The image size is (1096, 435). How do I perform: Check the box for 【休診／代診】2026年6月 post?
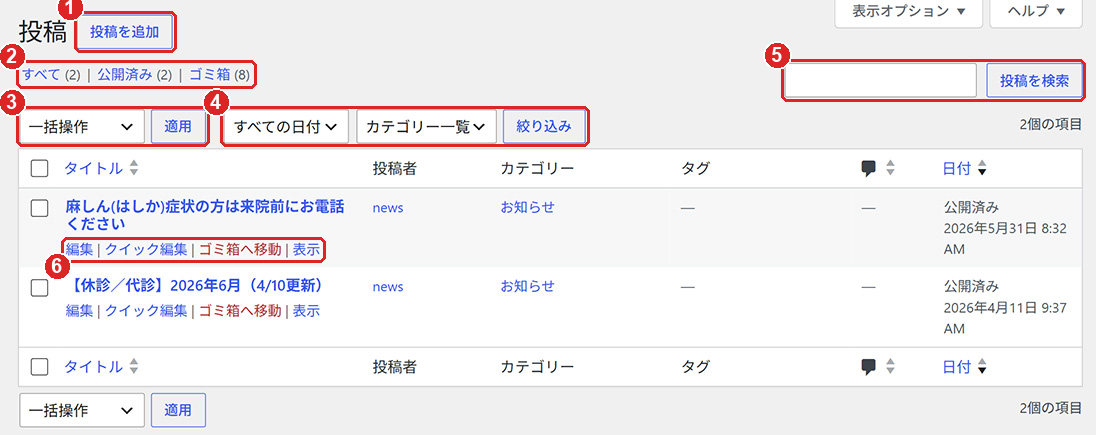pyautogui.click(x=40, y=287)
